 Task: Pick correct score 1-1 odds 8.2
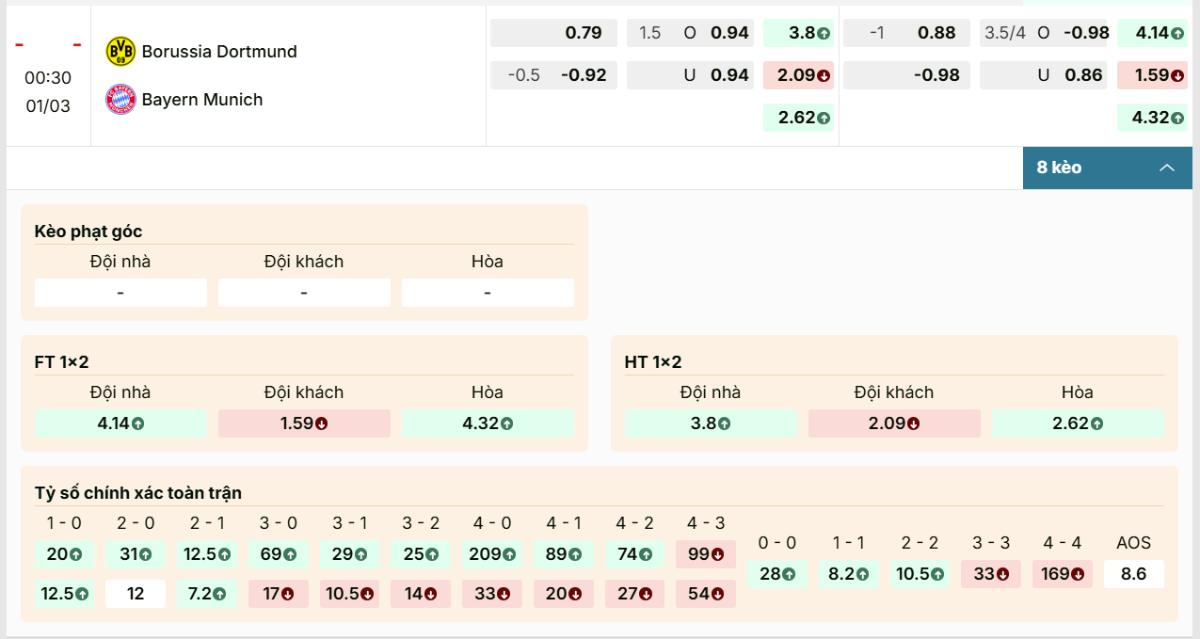[848, 574]
